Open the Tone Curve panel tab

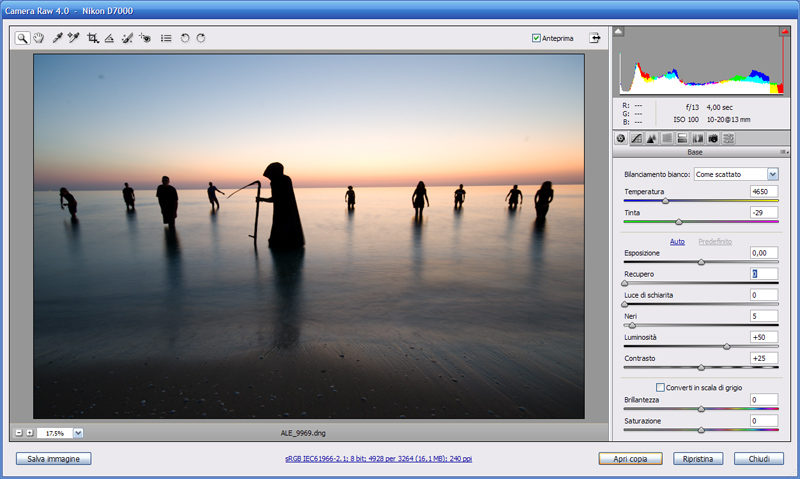click(636, 138)
